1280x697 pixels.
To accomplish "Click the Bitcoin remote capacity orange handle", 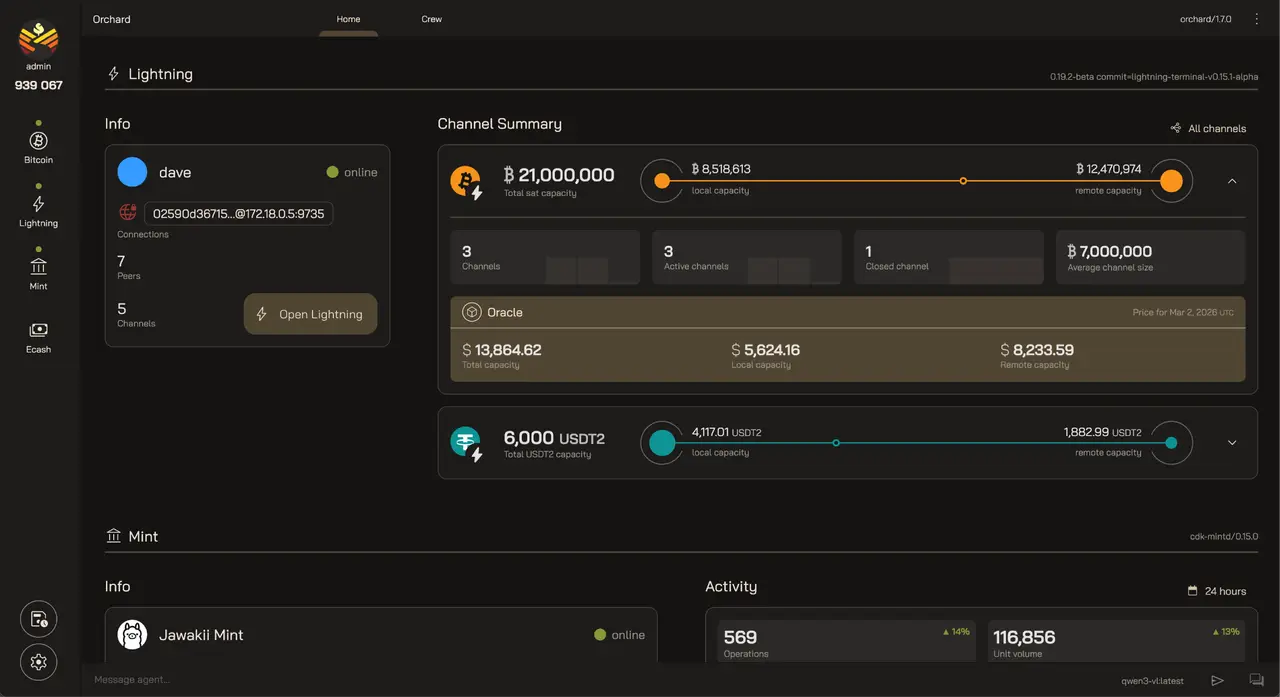I will click(1171, 181).
